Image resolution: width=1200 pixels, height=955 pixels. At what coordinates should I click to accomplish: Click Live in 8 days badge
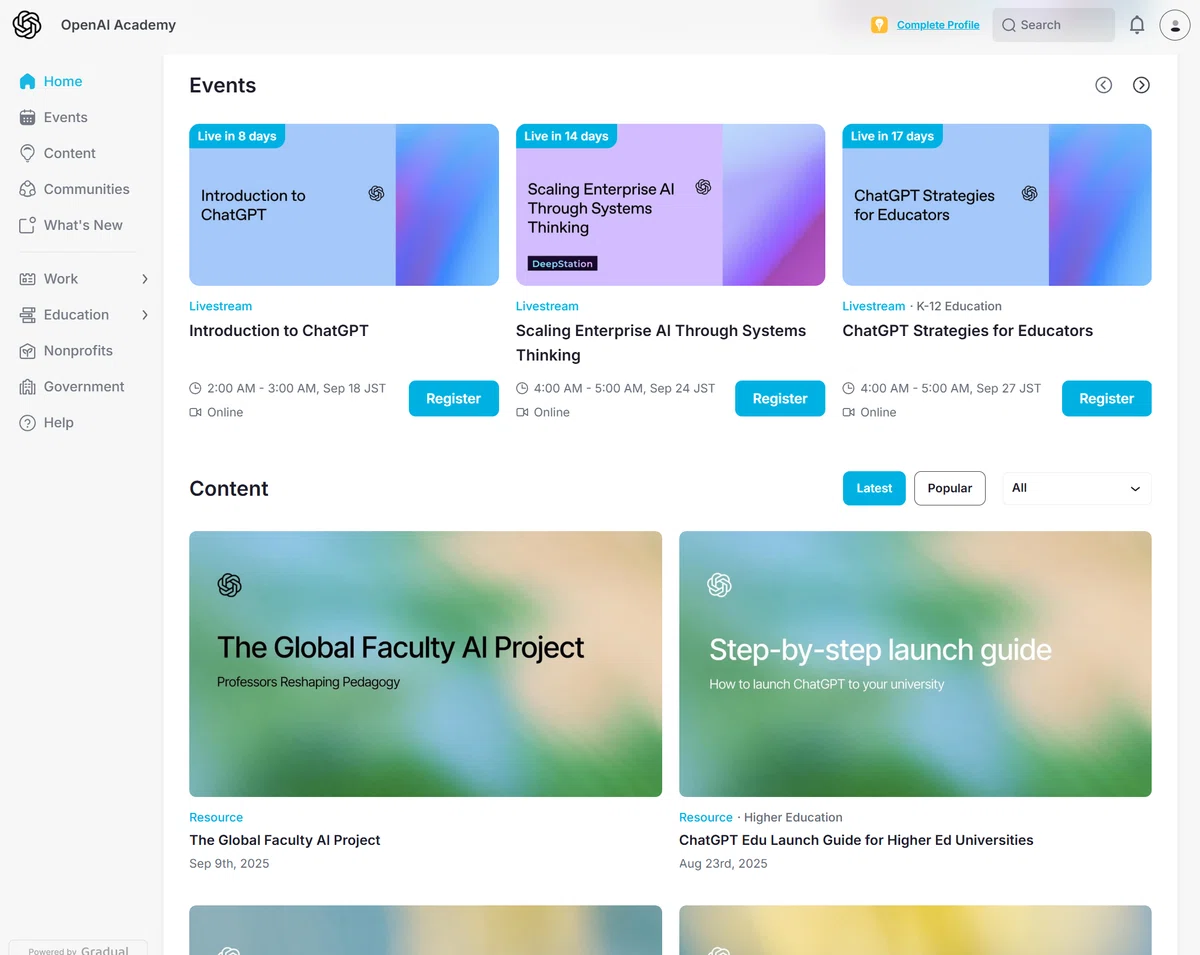point(237,136)
